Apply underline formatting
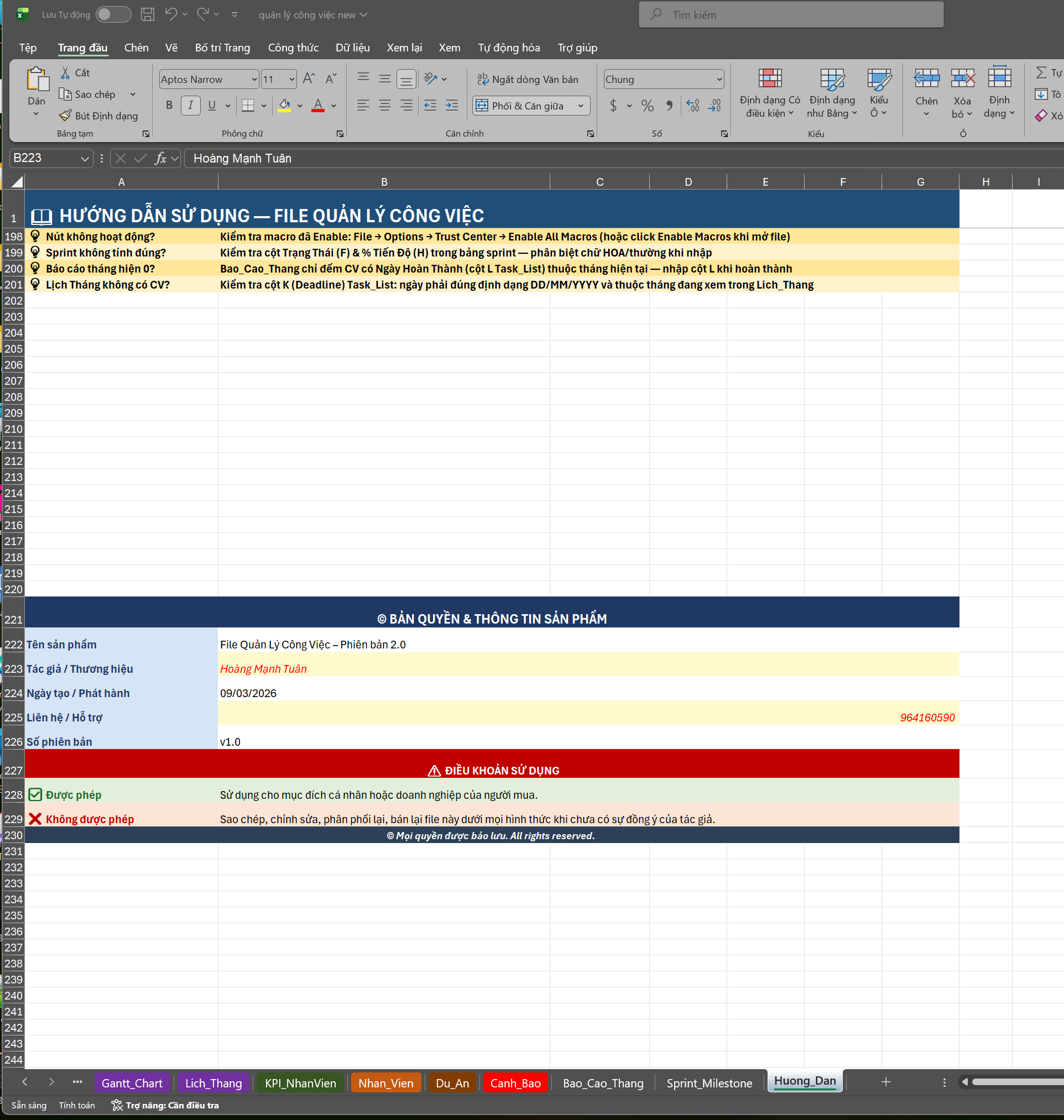The image size is (1064, 1120). (x=212, y=106)
